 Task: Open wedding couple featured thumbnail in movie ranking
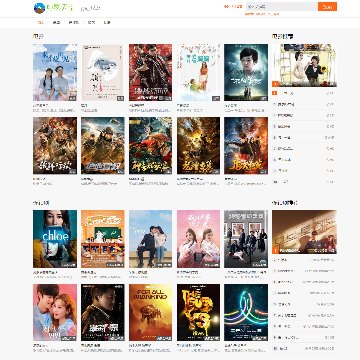click(304, 65)
